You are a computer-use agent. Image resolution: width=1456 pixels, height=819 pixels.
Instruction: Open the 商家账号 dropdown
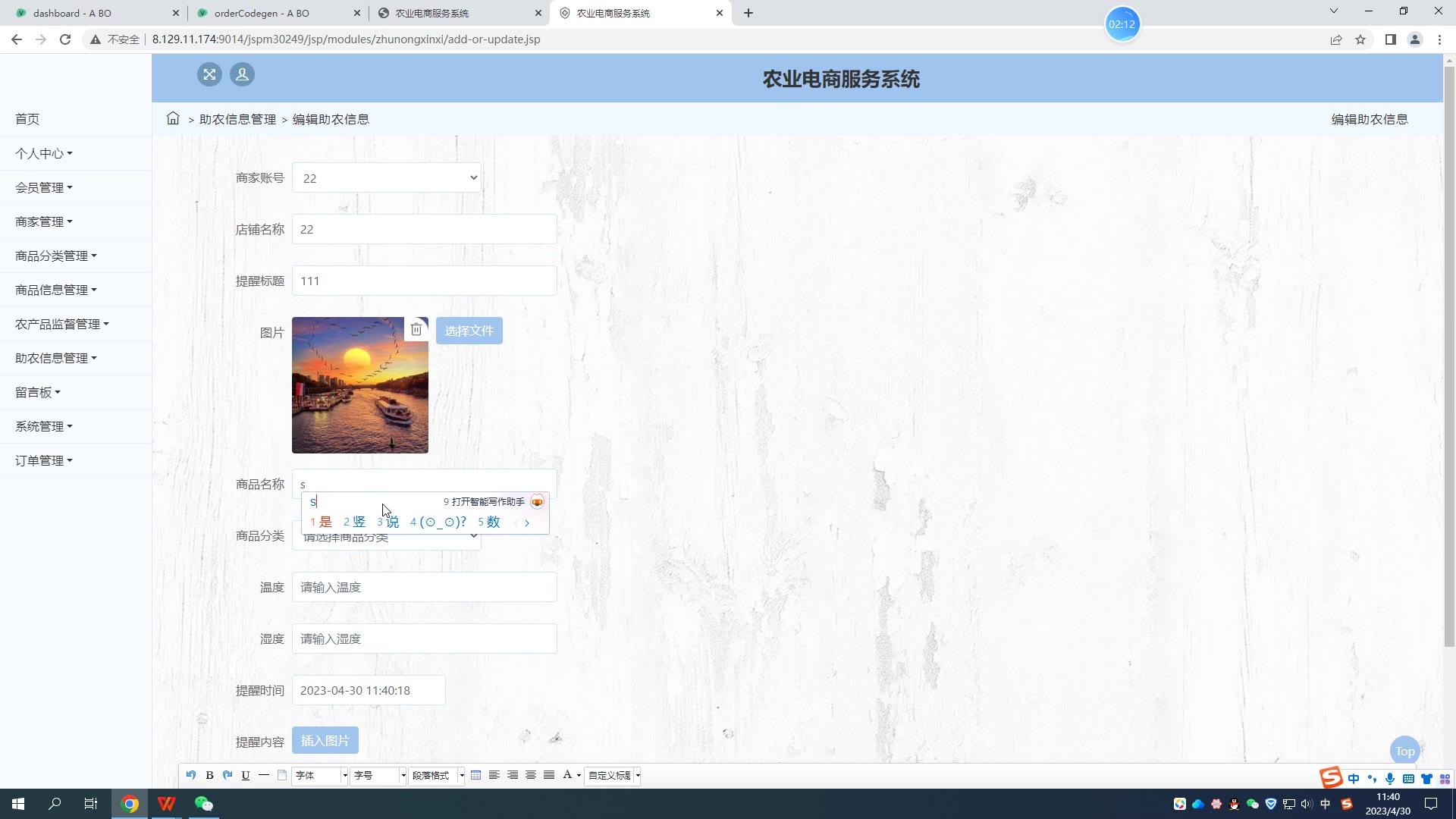click(x=386, y=178)
